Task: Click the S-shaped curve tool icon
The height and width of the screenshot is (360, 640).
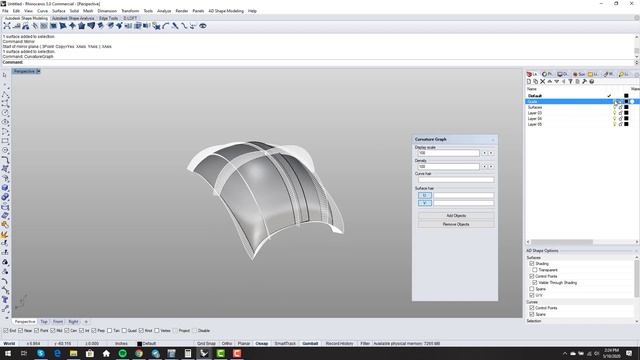Action: (x=184, y=26)
